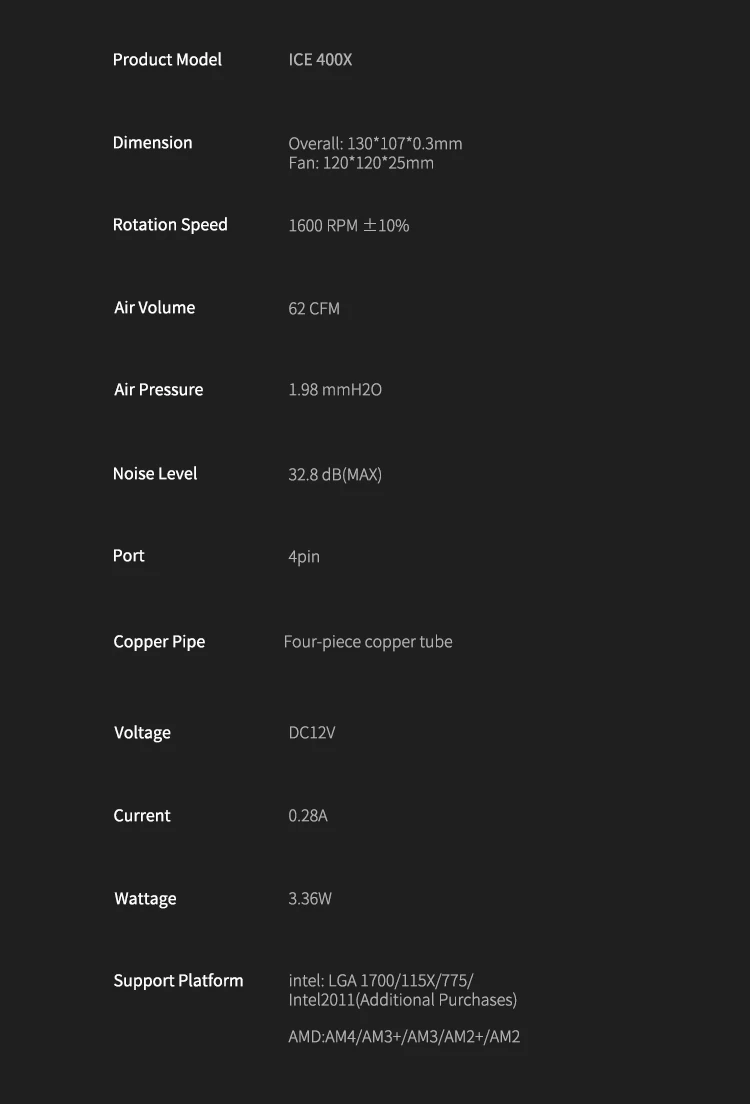
Task: Select the 1600 RPM ±10% value
Action: [x=348, y=226]
